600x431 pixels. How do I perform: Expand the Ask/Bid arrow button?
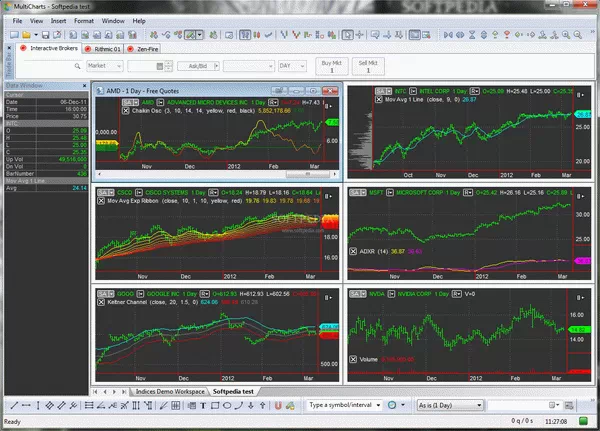tap(216, 66)
